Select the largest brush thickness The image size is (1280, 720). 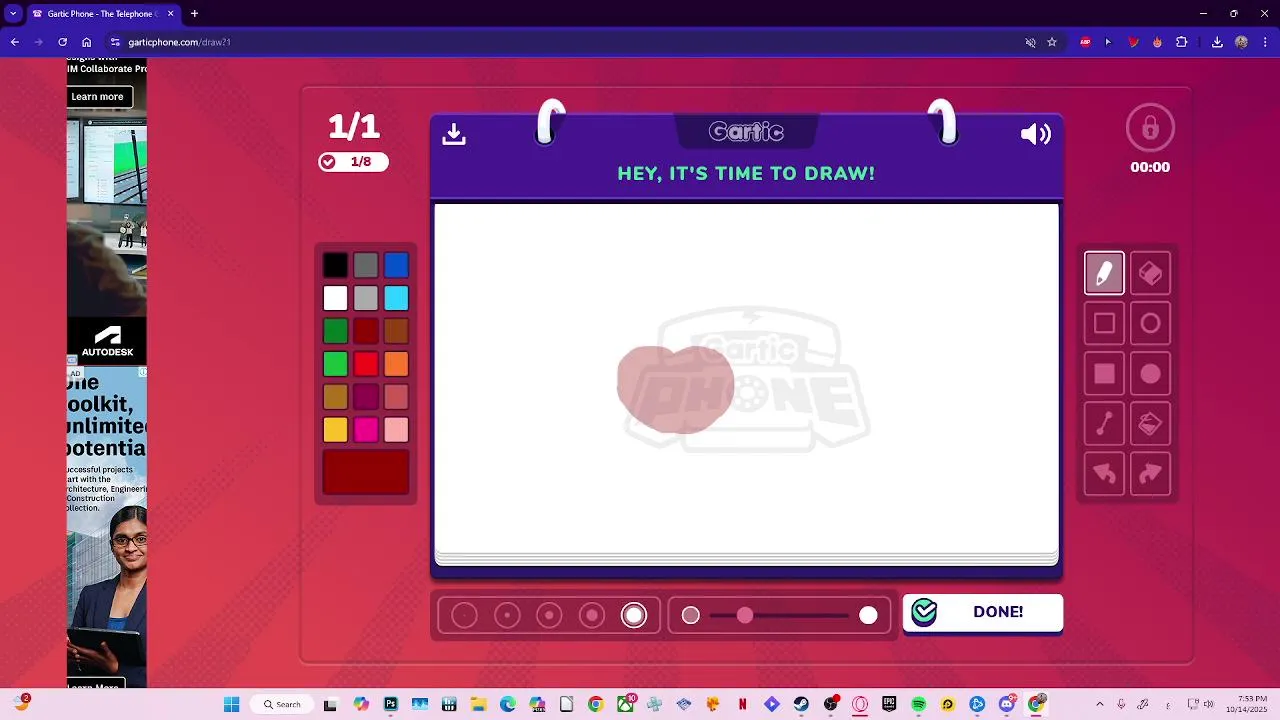coord(634,615)
